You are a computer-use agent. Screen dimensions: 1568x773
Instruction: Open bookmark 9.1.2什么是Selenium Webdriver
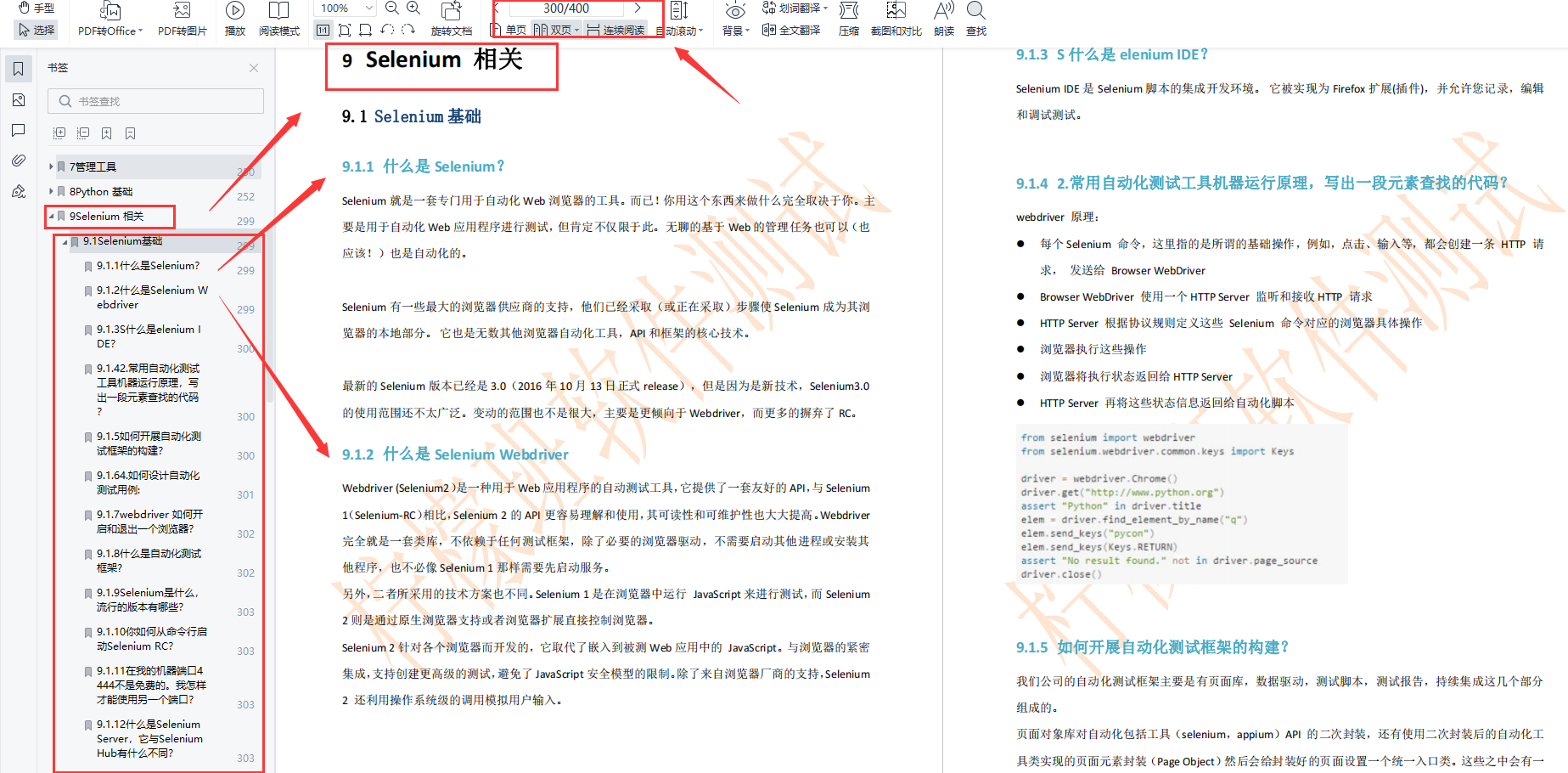pyautogui.click(x=152, y=297)
